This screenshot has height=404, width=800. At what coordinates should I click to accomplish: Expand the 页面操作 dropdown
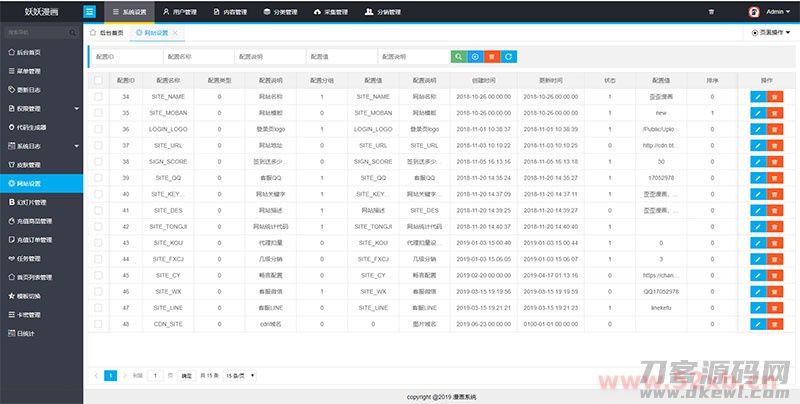click(771, 33)
